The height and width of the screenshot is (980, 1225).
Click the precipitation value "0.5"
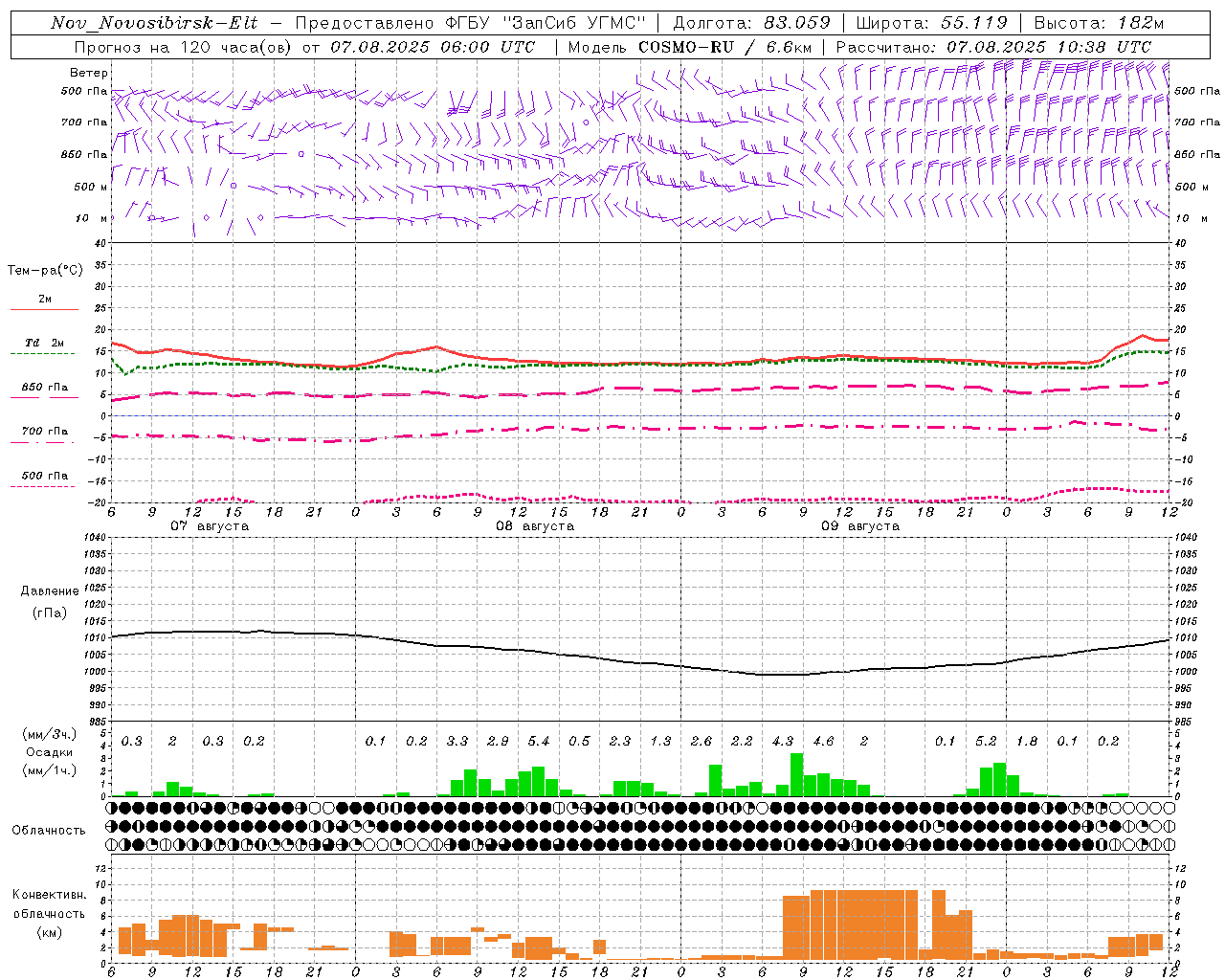point(579,741)
